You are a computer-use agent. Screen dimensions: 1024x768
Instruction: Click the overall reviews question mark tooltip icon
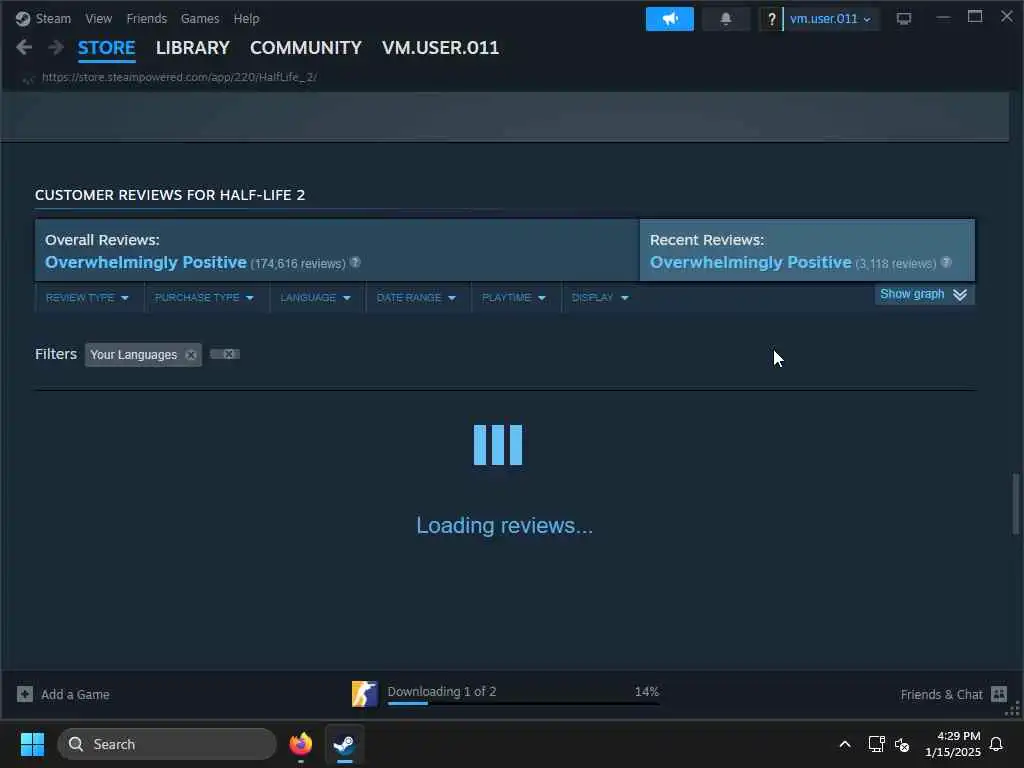(x=355, y=262)
